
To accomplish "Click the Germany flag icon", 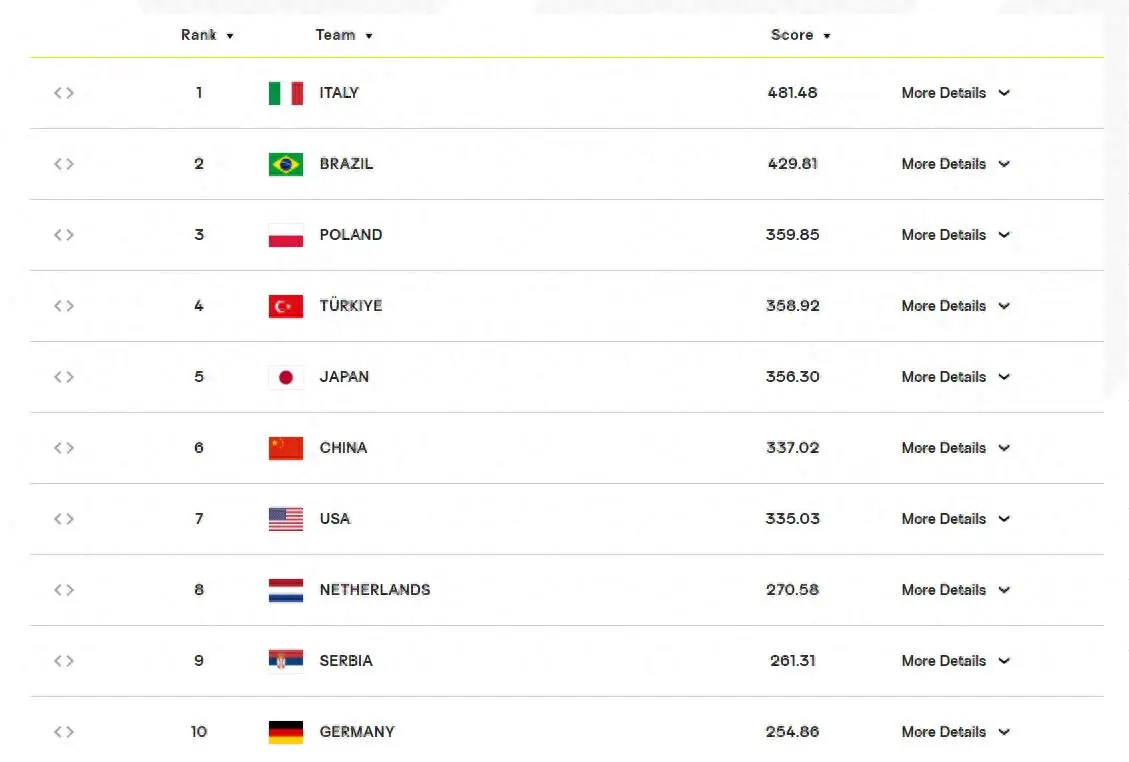I will coord(286,732).
